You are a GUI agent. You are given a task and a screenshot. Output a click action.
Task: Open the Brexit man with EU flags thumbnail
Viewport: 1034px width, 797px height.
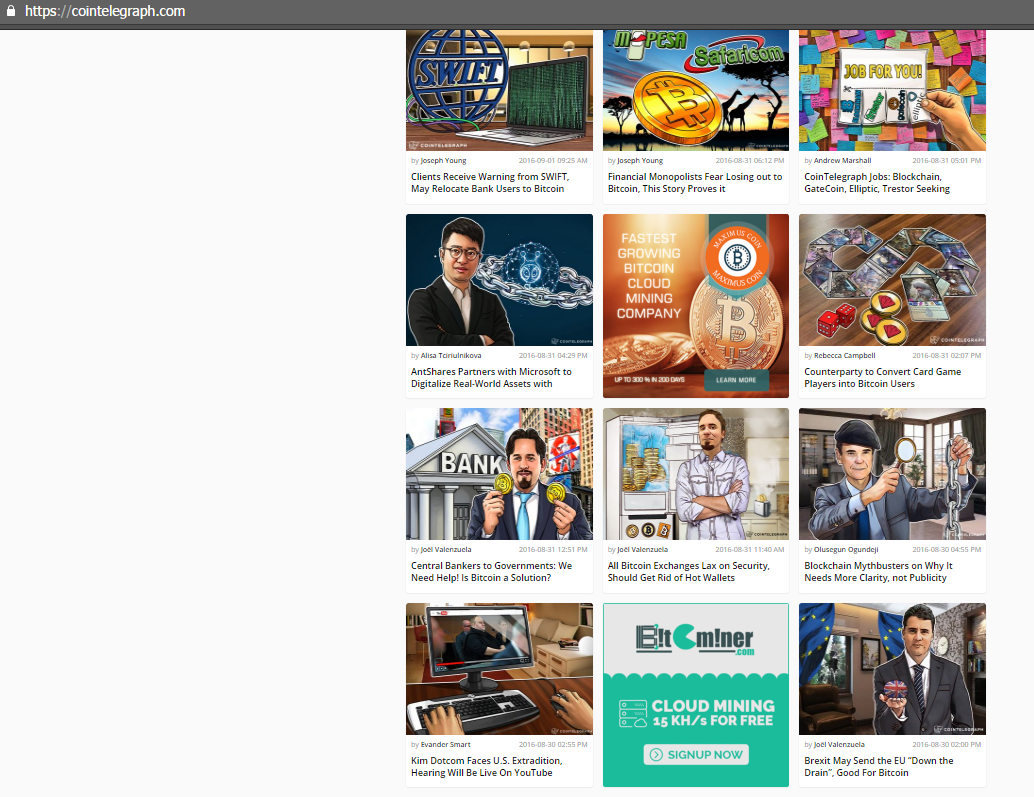(892, 668)
